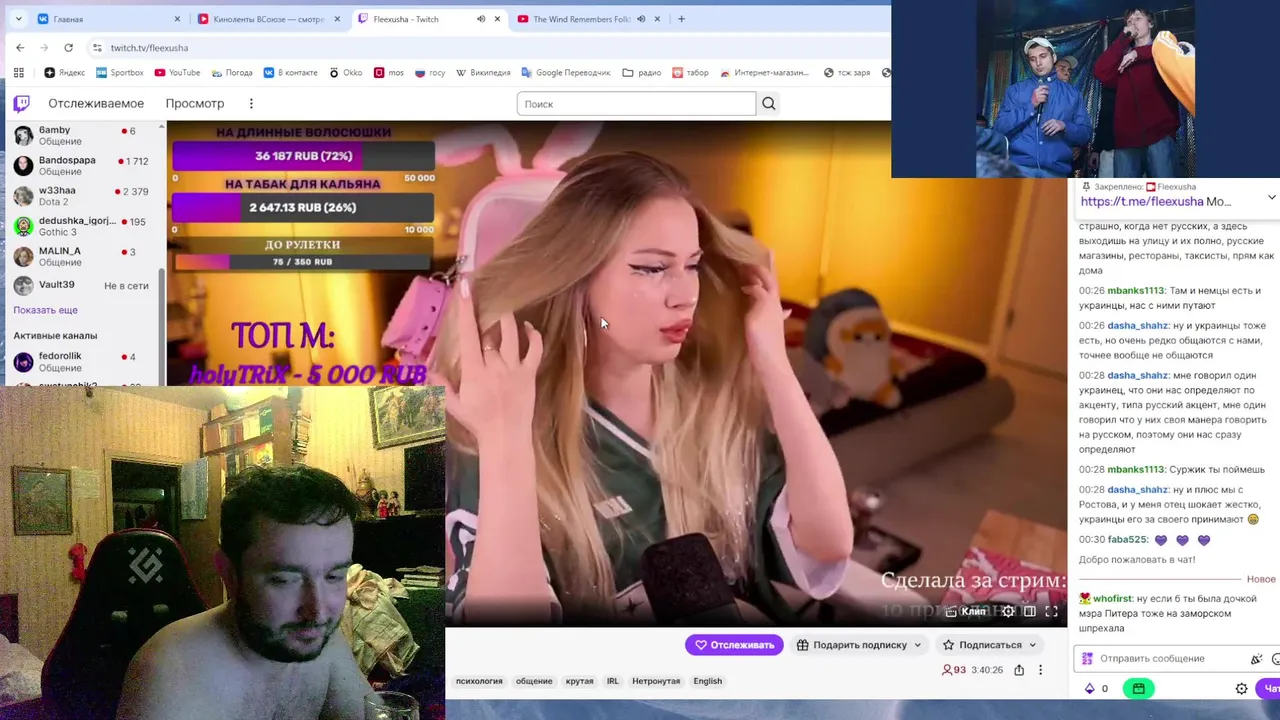The width and height of the screenshot is (1280, 720).
Task: Click the site info icon in address bar
Action: 97,47
